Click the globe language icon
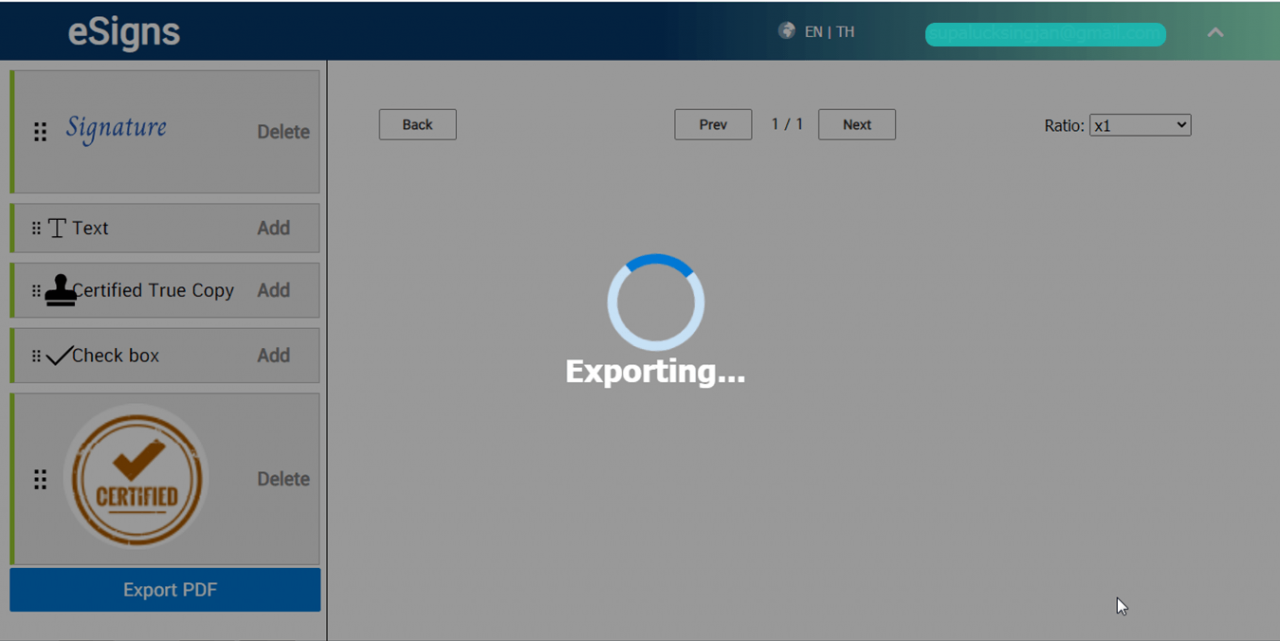The image size is (1280, 641). [x=787, y=31]
